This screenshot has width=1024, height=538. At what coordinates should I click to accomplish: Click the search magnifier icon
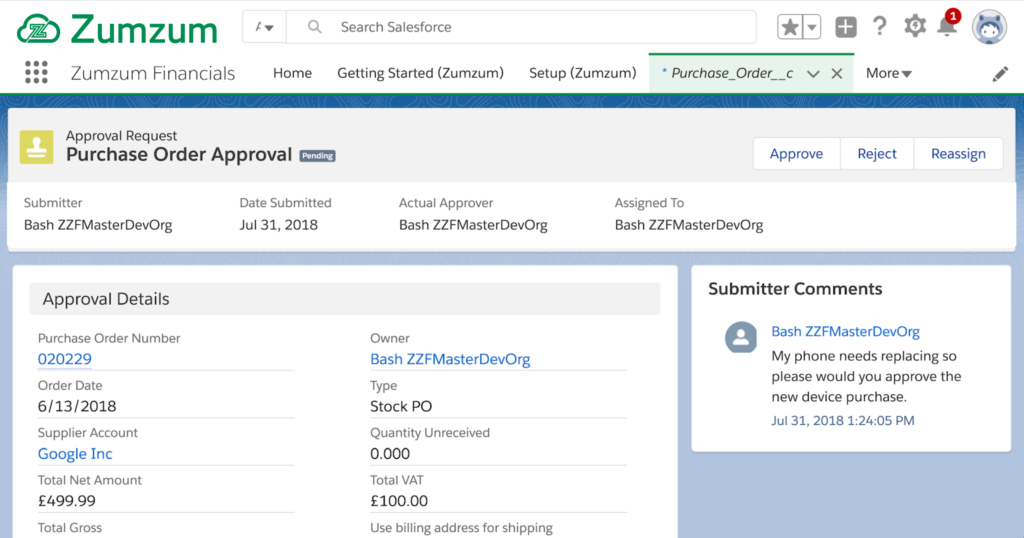click(315, 27)
